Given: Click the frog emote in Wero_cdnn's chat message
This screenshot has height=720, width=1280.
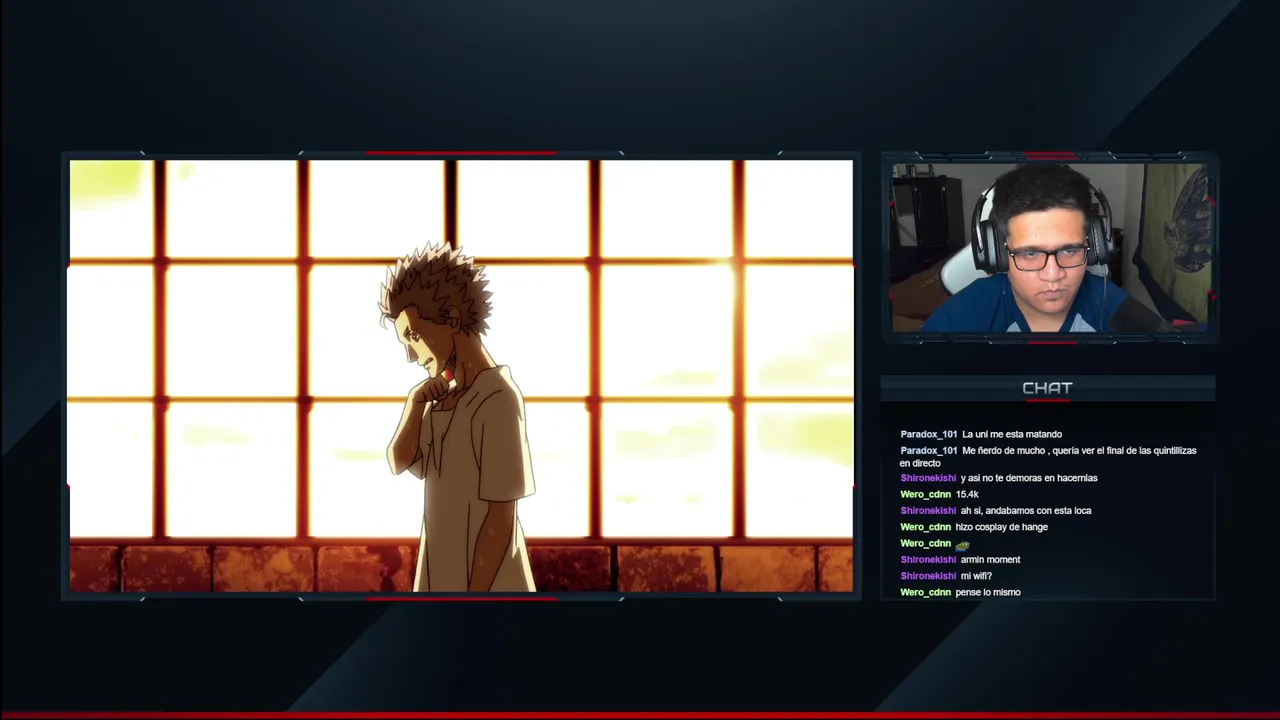Looking at the screenshot, I should pyautogui.click(x=962, y=545).
